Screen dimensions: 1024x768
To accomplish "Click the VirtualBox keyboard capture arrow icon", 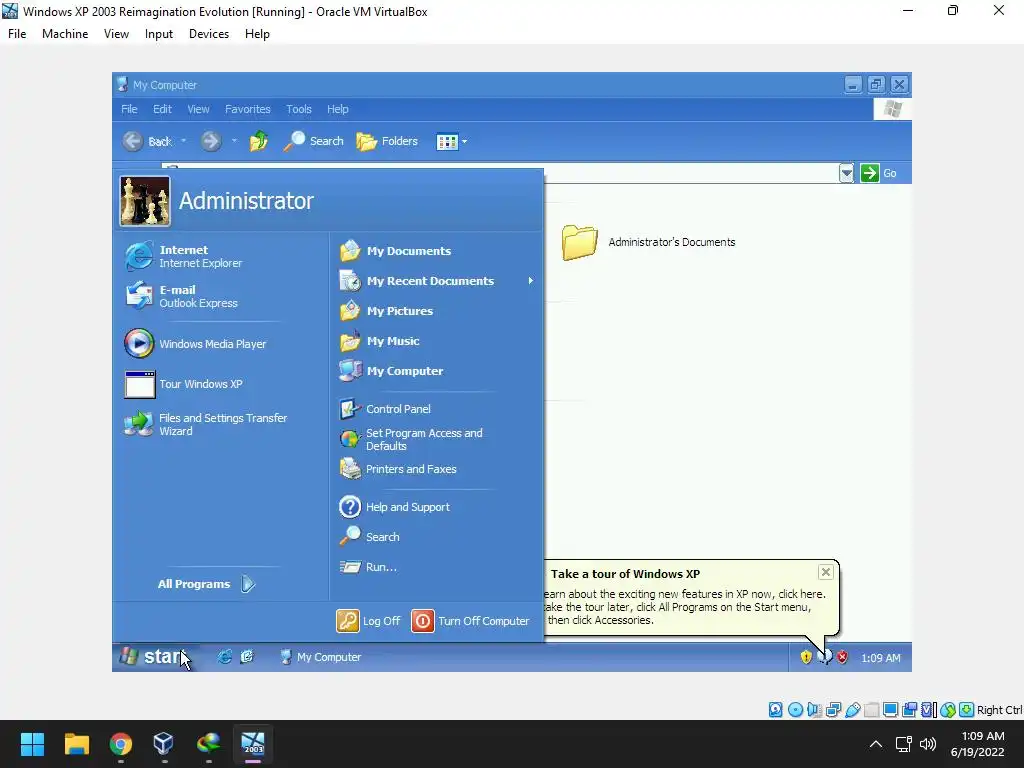I will click(x=967, y=710).
